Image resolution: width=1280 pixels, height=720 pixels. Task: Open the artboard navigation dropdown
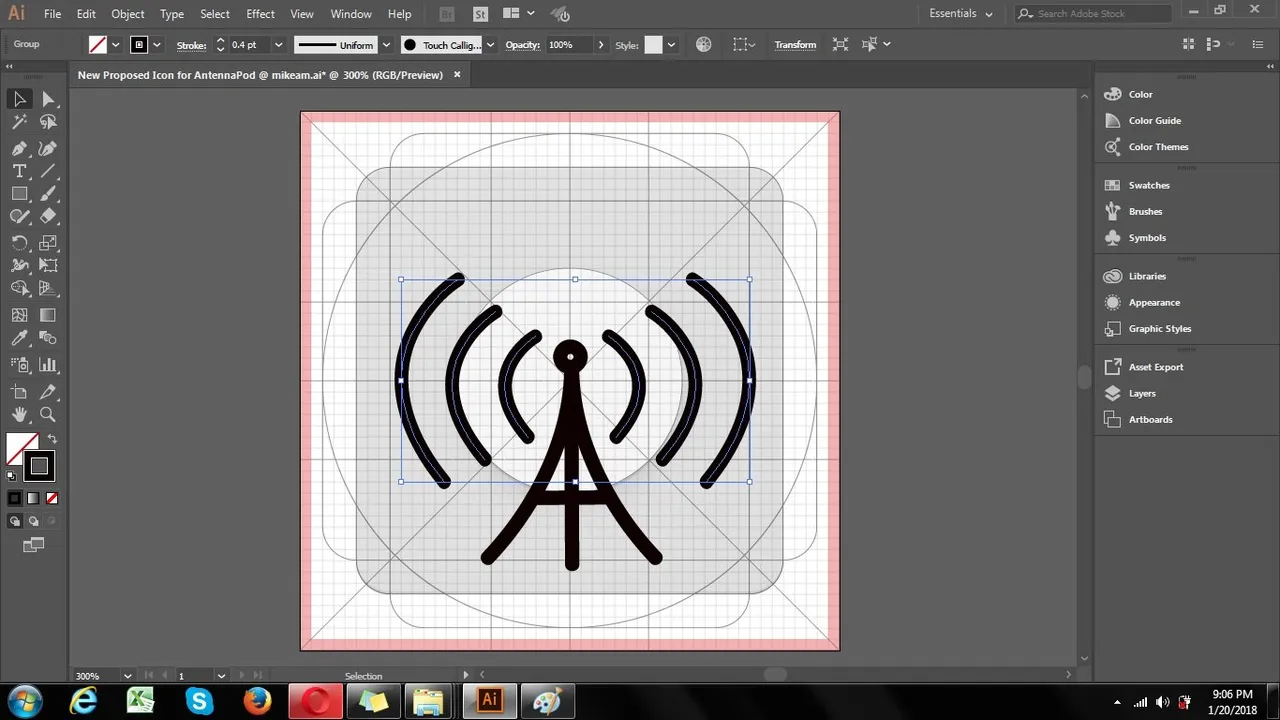click(221, 676)
